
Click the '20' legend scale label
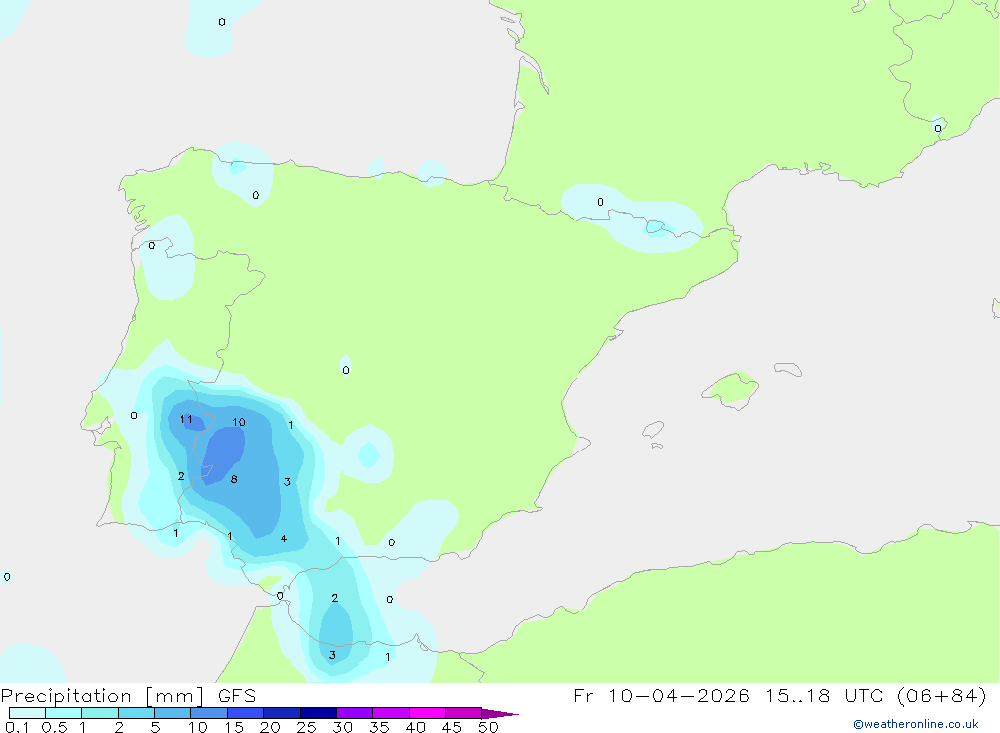[x=270, y=727]
